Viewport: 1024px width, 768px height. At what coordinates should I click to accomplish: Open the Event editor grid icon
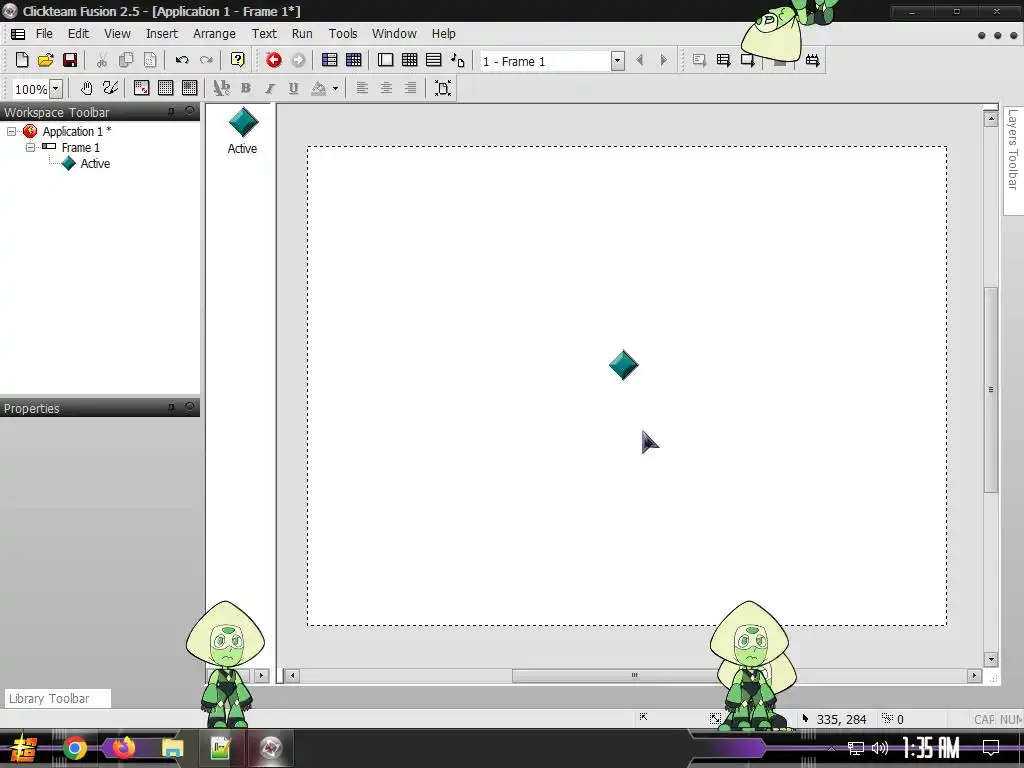409,60
